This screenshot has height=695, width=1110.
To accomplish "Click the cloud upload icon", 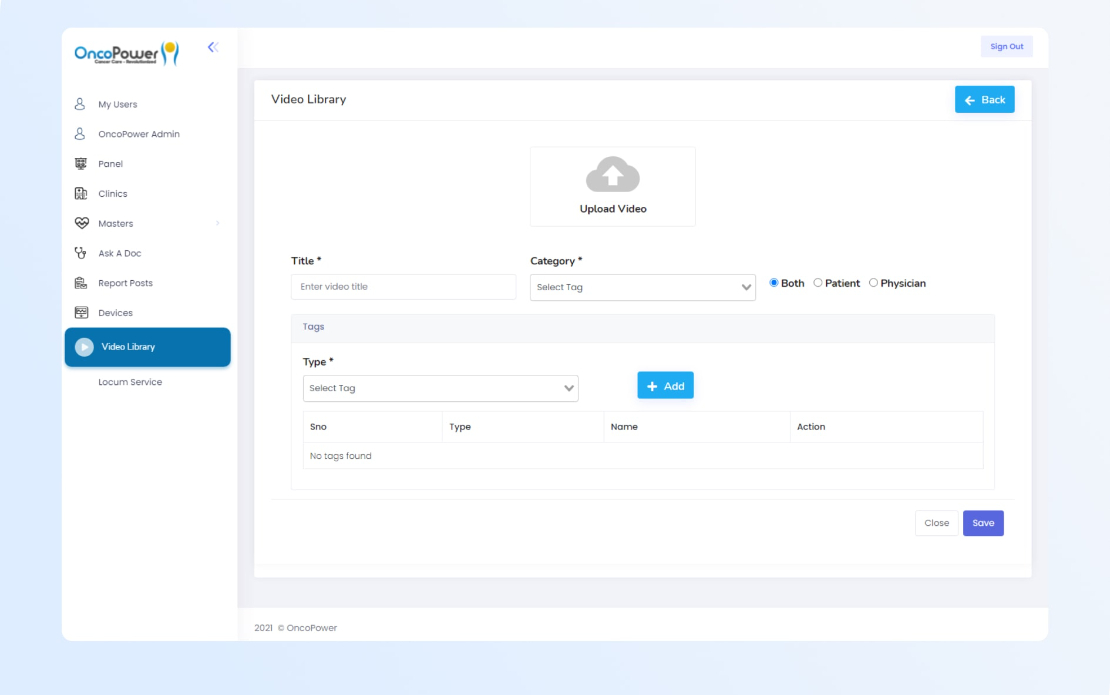I will coord(613,174).
